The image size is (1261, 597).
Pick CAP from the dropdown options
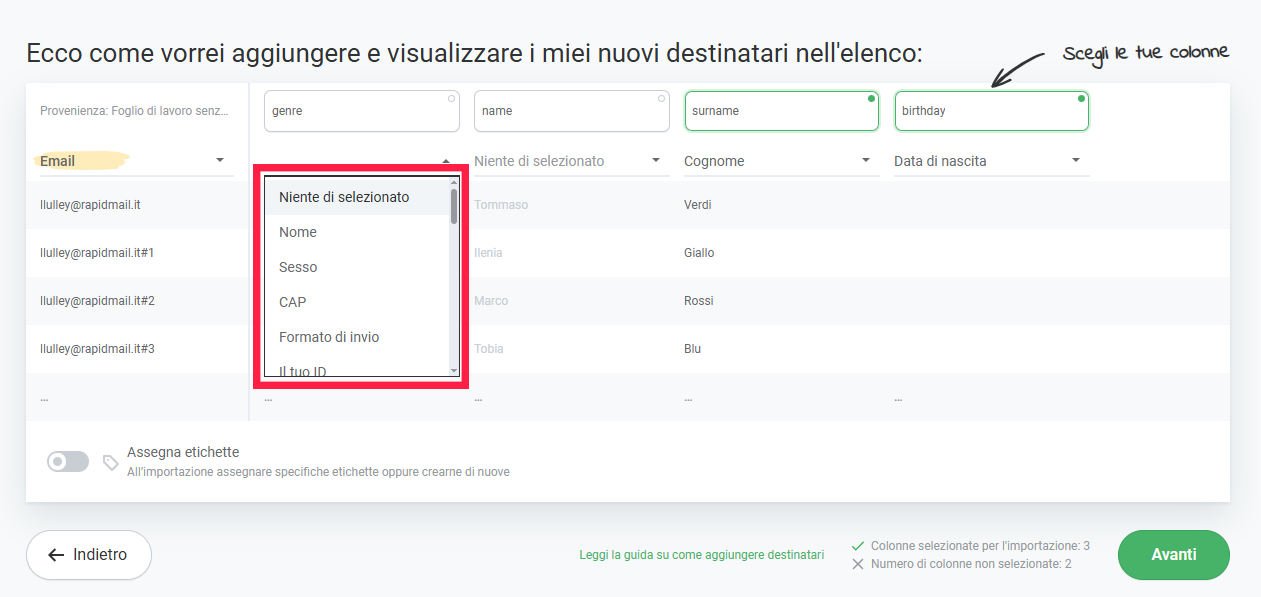293,302
